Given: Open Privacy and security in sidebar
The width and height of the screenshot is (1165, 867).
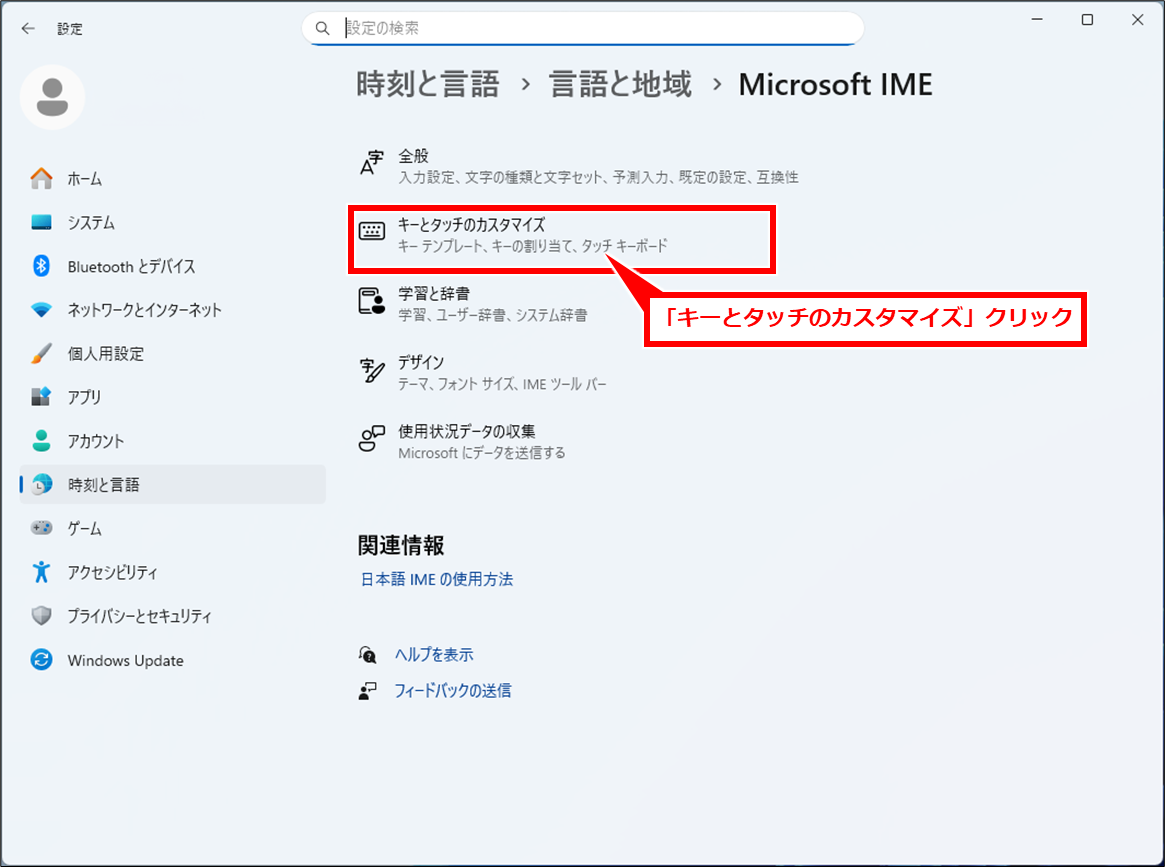Looking at the screenshot, I should (x=139, y=616).
